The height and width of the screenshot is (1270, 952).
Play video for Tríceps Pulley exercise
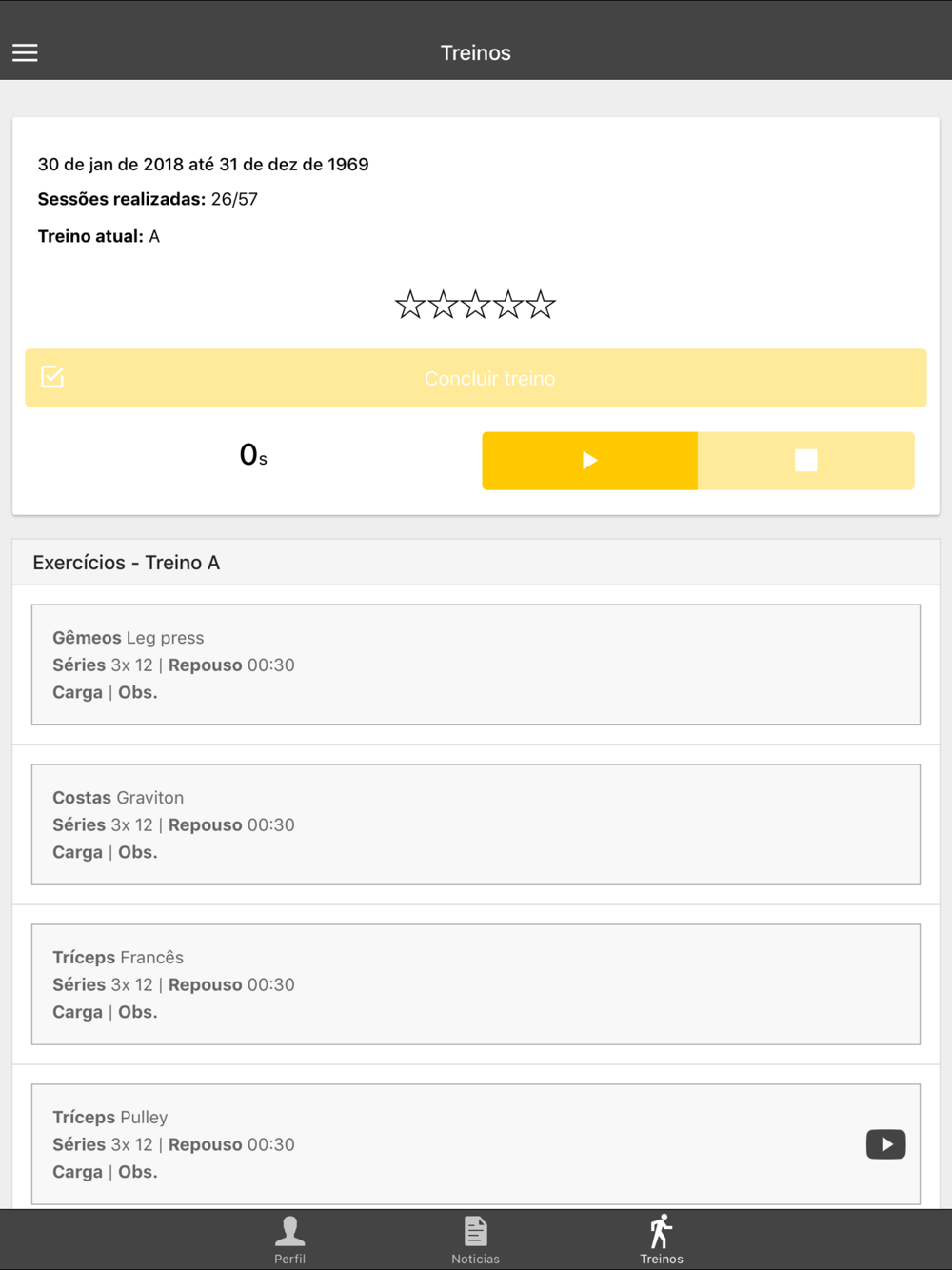click(x=885, y=1144)
